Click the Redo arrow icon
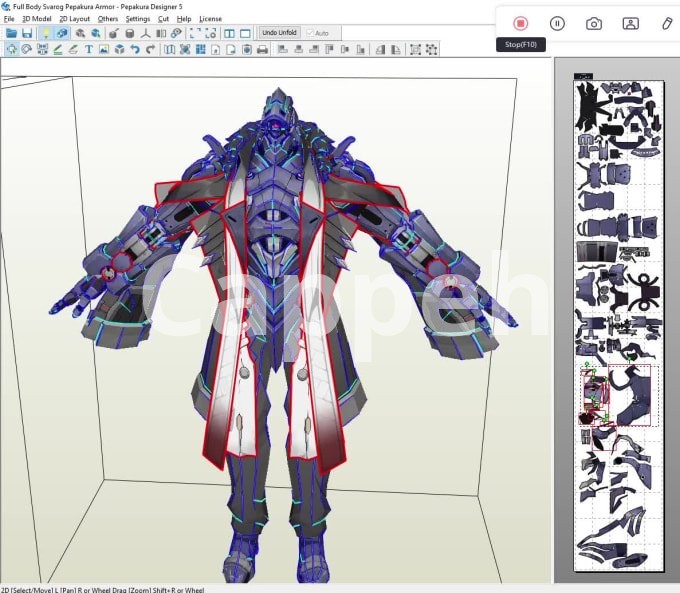The image size is (680, 593). coord(149,49)
